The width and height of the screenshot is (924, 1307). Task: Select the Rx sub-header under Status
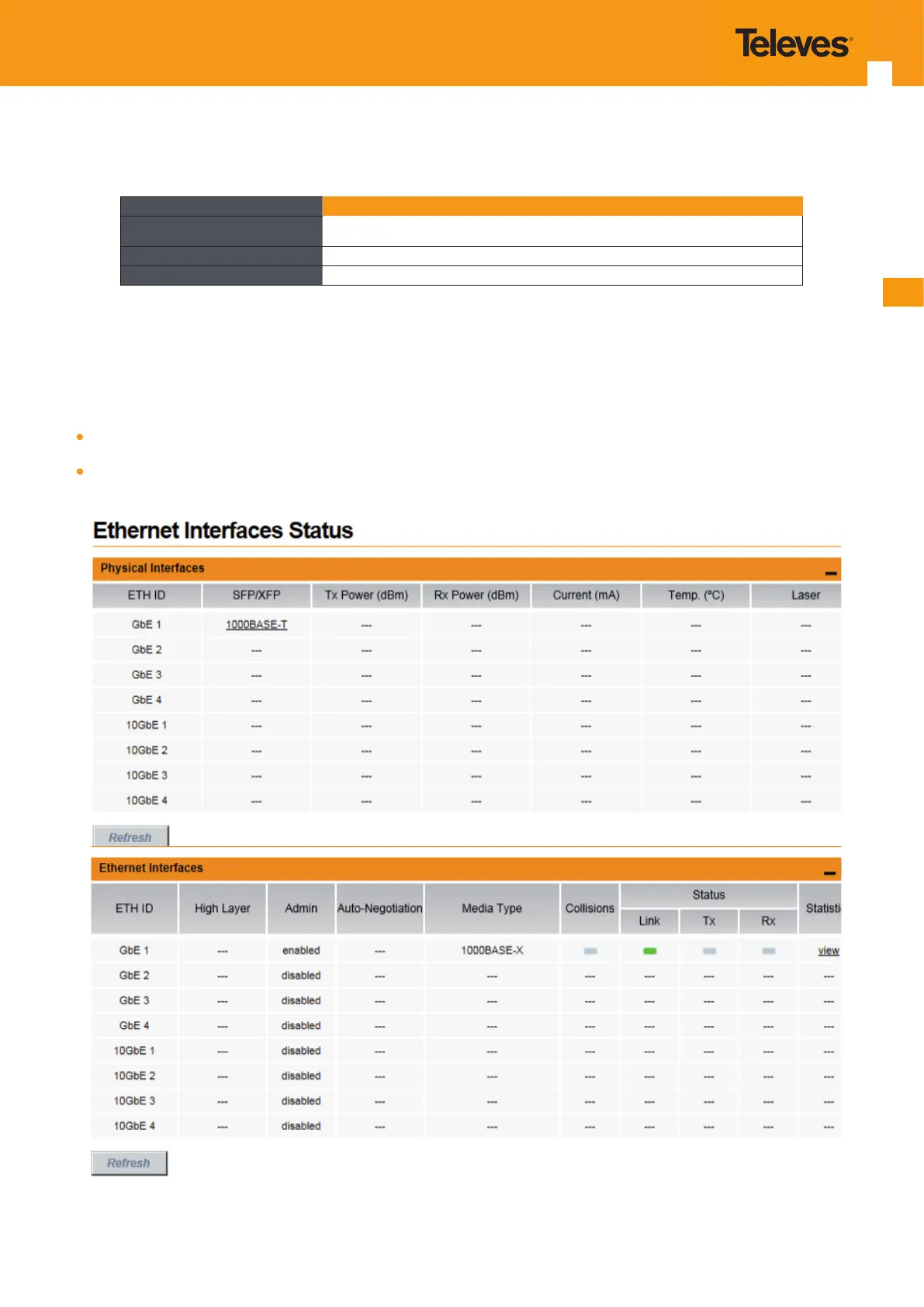point(768,921)
